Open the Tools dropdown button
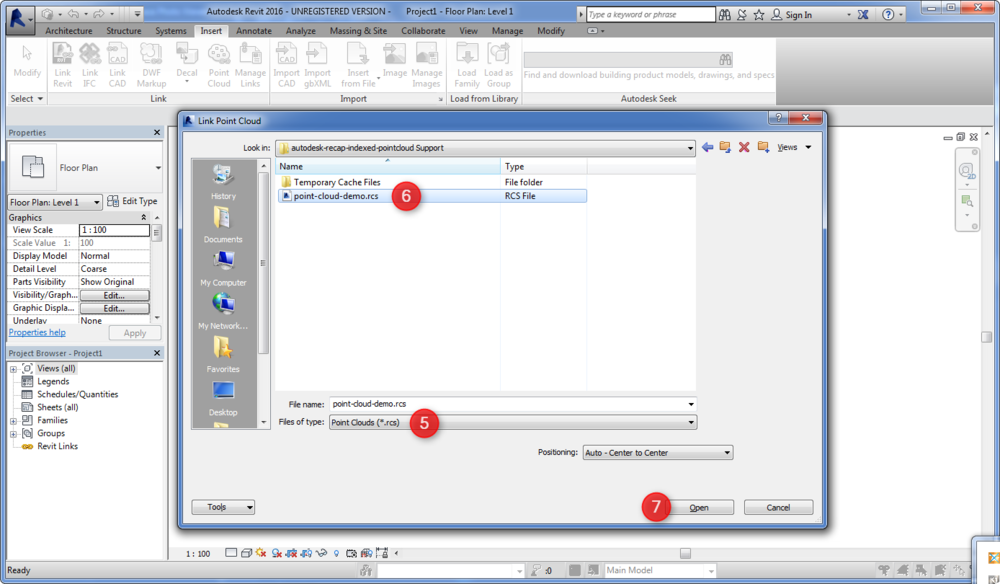Screen dimensions: 1000x584 (x=223, y=507)
